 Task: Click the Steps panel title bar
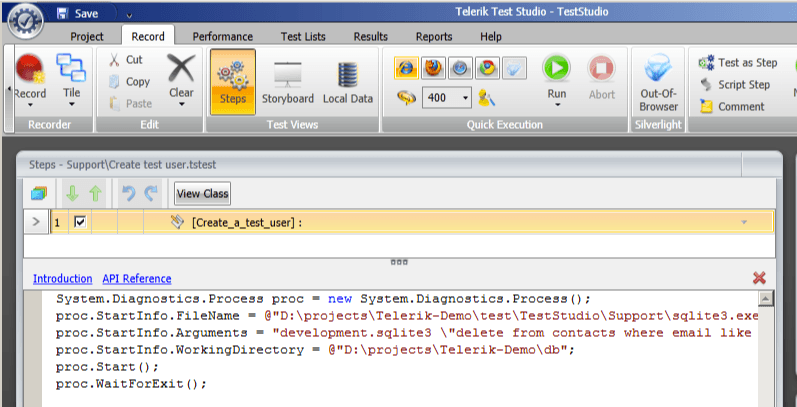[399, 165]
